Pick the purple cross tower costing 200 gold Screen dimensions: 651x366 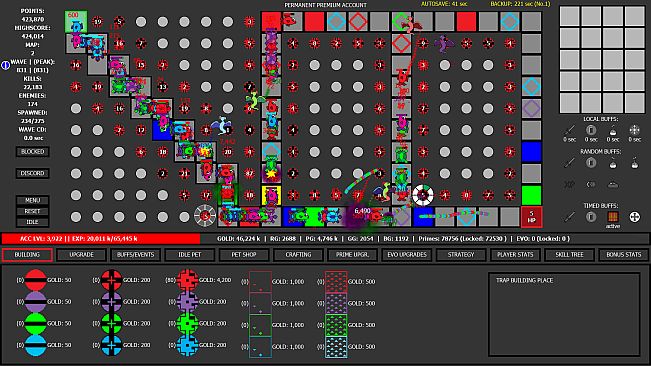coord(111,302)
